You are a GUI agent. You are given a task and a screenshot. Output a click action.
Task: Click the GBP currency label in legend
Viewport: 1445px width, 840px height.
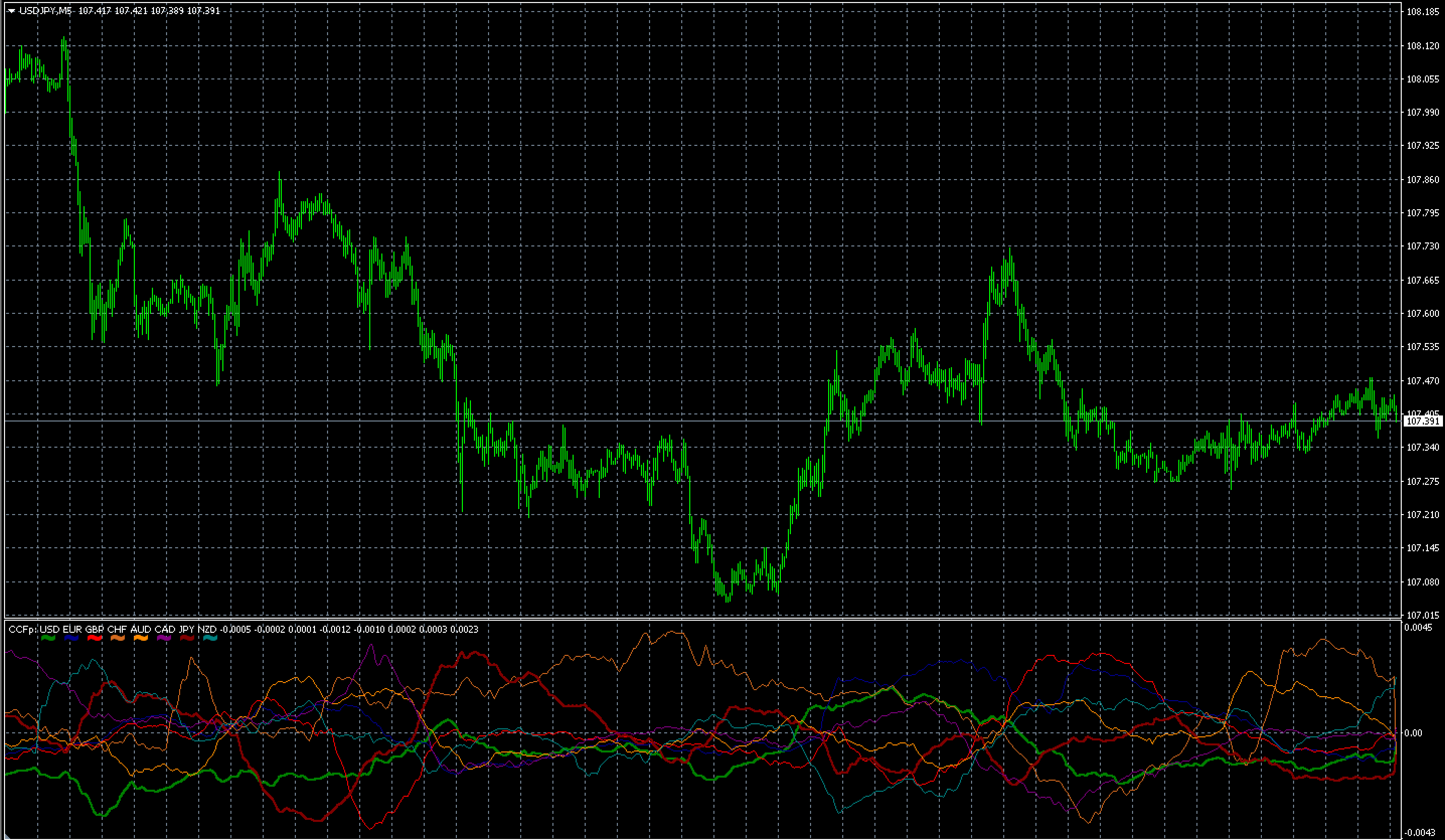coord(95,629)
